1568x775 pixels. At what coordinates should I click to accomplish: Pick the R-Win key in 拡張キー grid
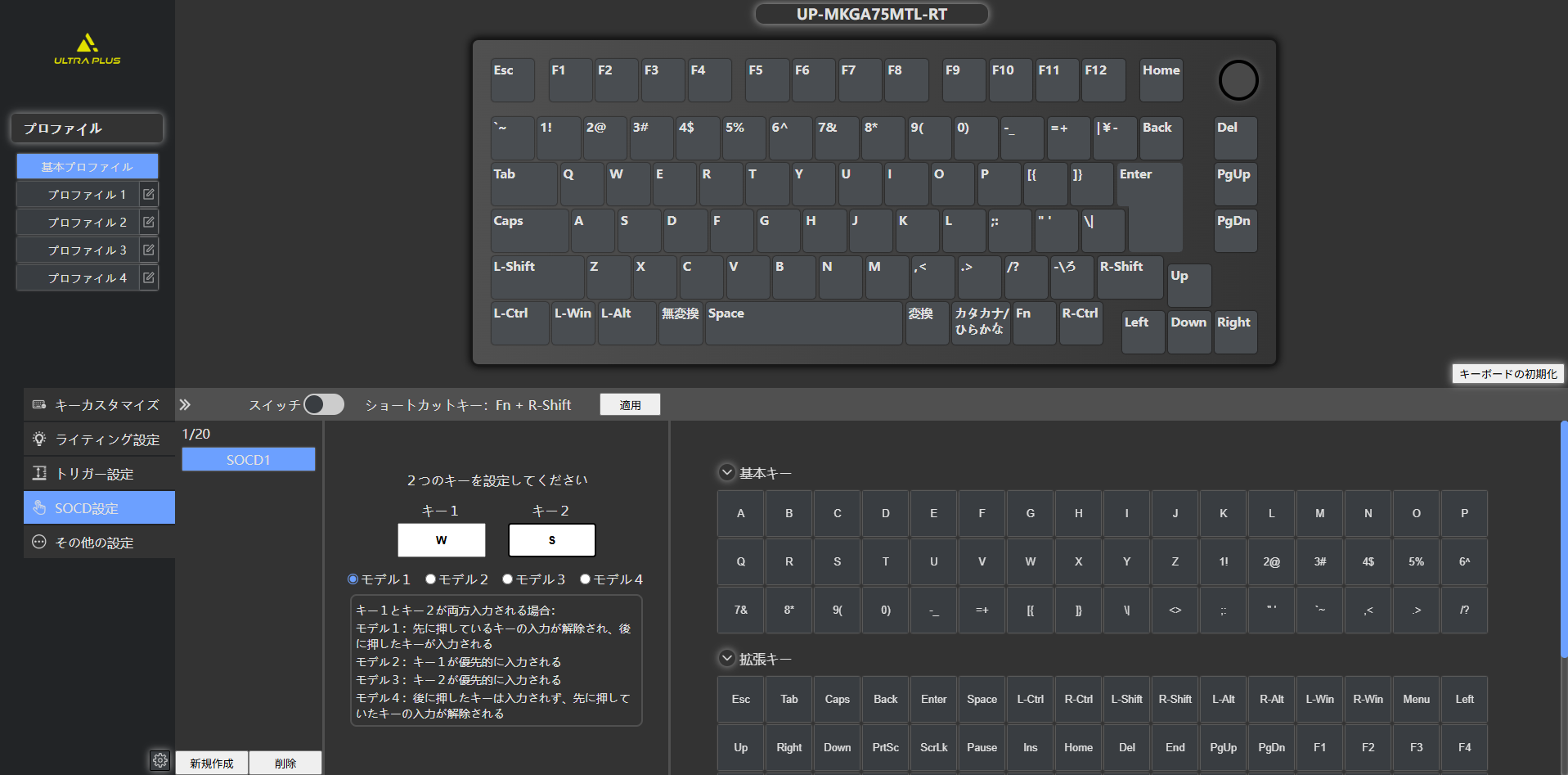(x=1368, y=699)
